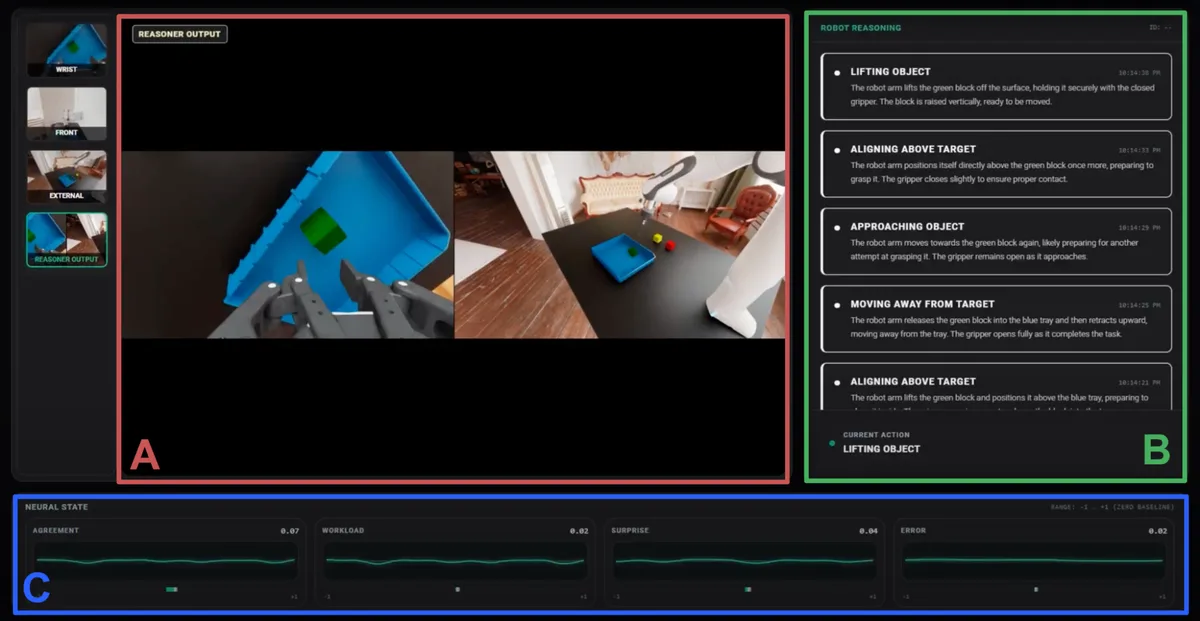Click the WORKLOAD value 0.02
Screen dimensions: 1200x621
(579, 531)
